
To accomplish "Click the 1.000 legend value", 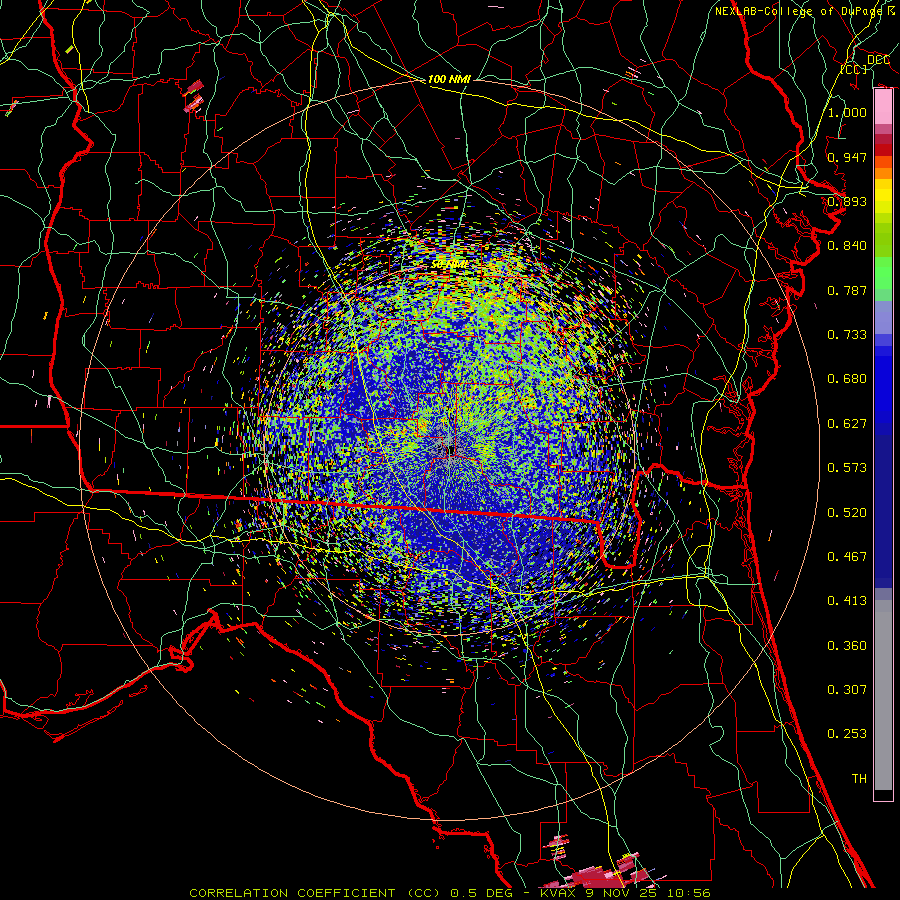I will (x=847, y=112).
